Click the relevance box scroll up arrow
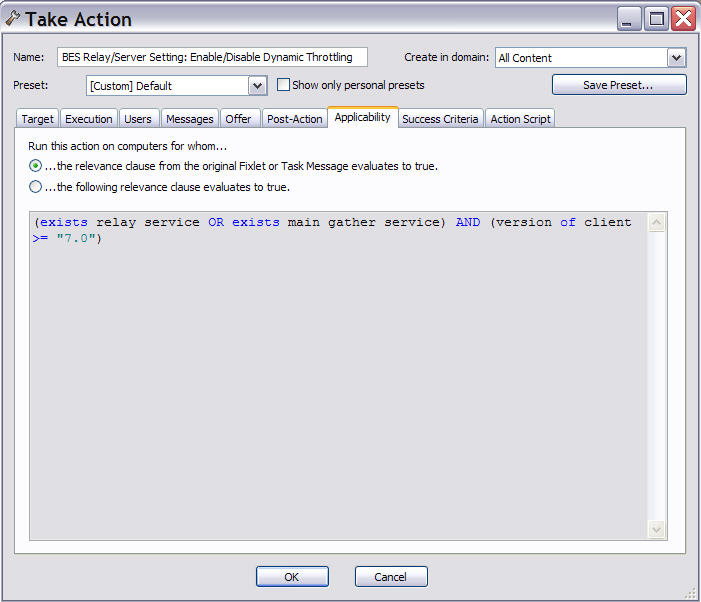The width and height of the screenshot is (701, 602). (656, 222)
